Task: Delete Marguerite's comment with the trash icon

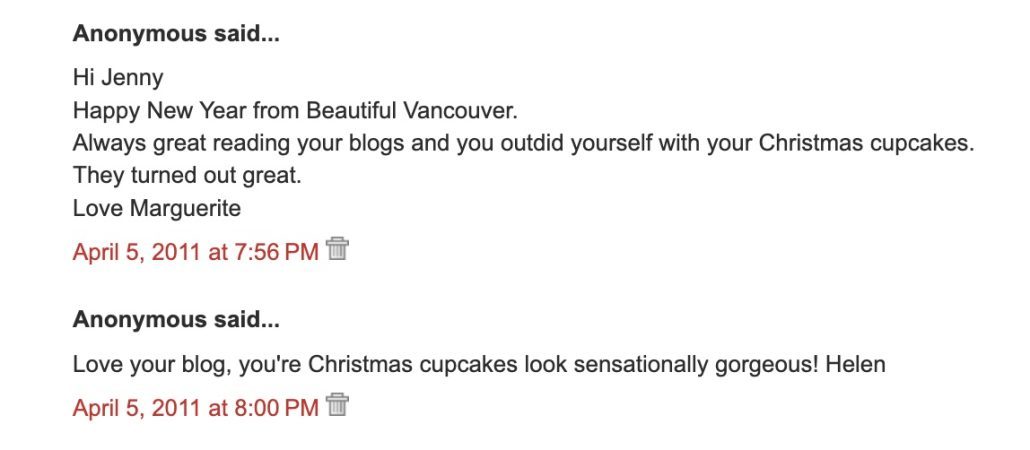Action: 337,249
